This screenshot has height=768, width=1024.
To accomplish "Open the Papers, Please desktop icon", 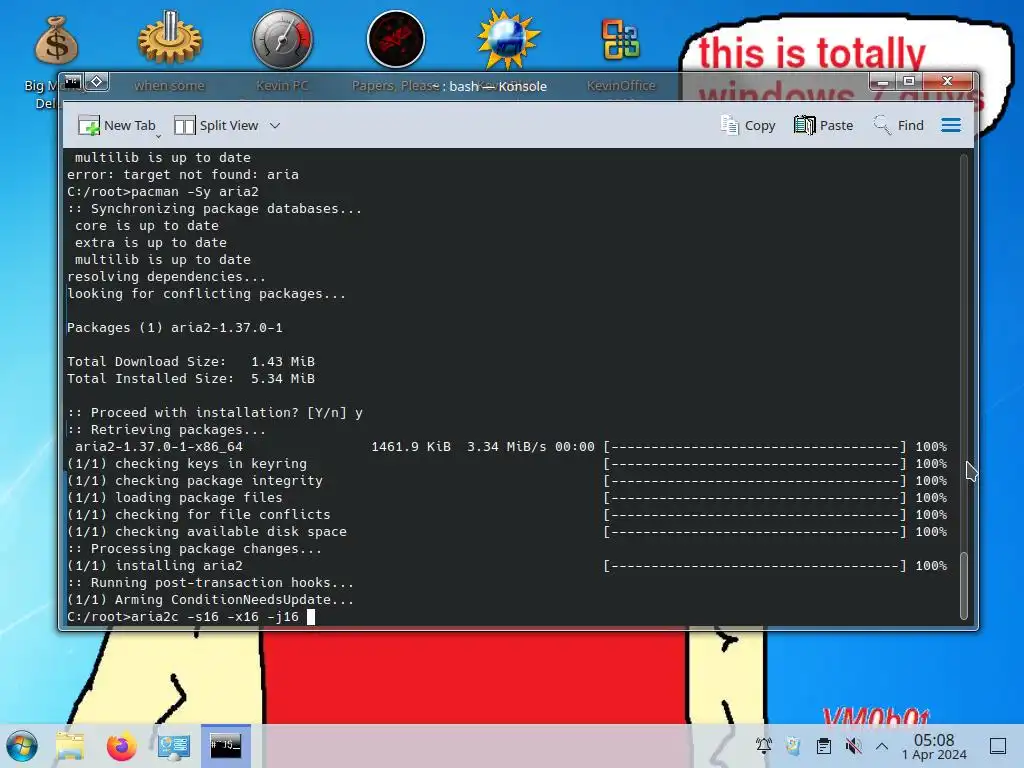I will [396, 39].
